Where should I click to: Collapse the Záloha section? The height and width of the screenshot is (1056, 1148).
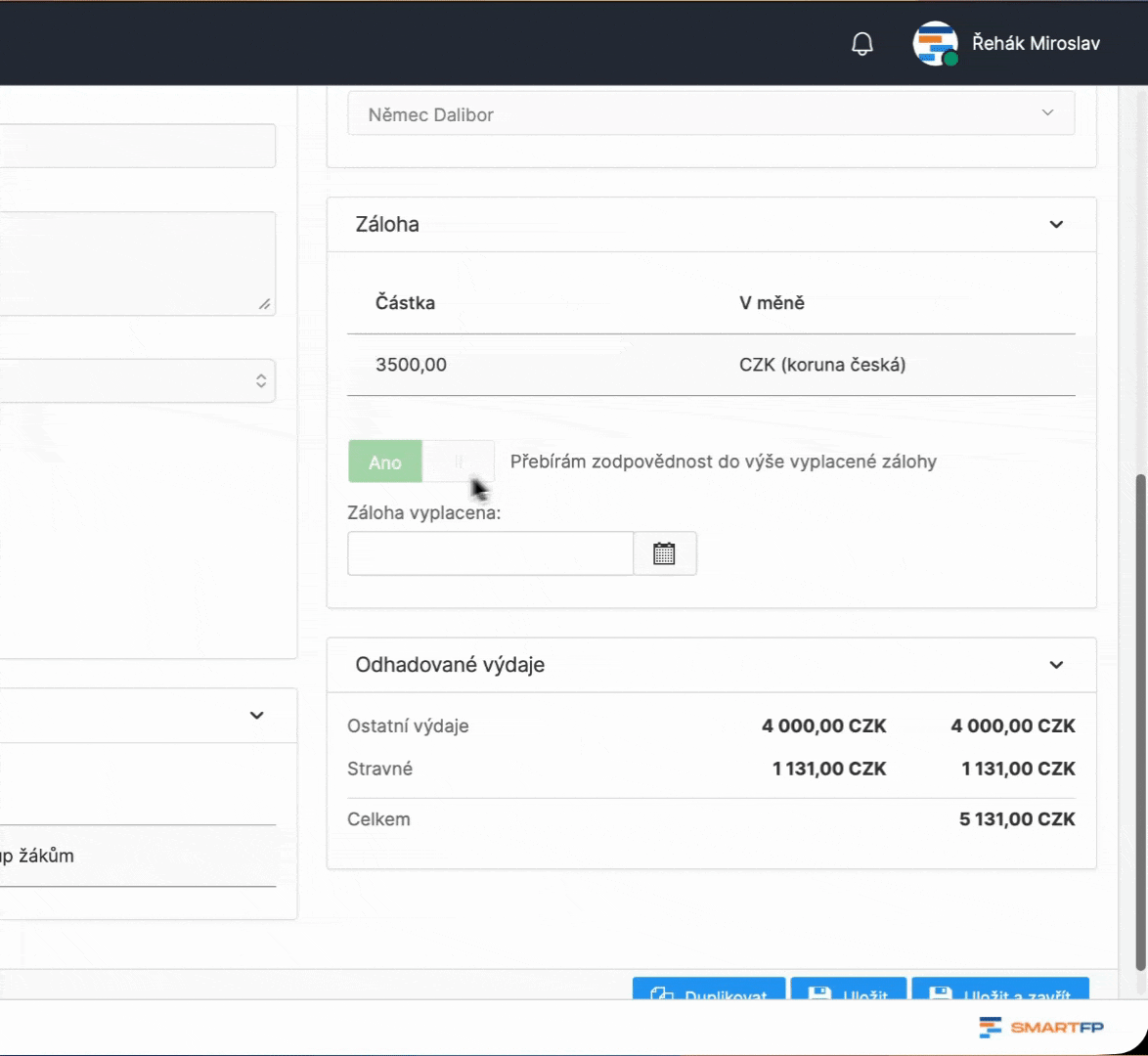1056,225
